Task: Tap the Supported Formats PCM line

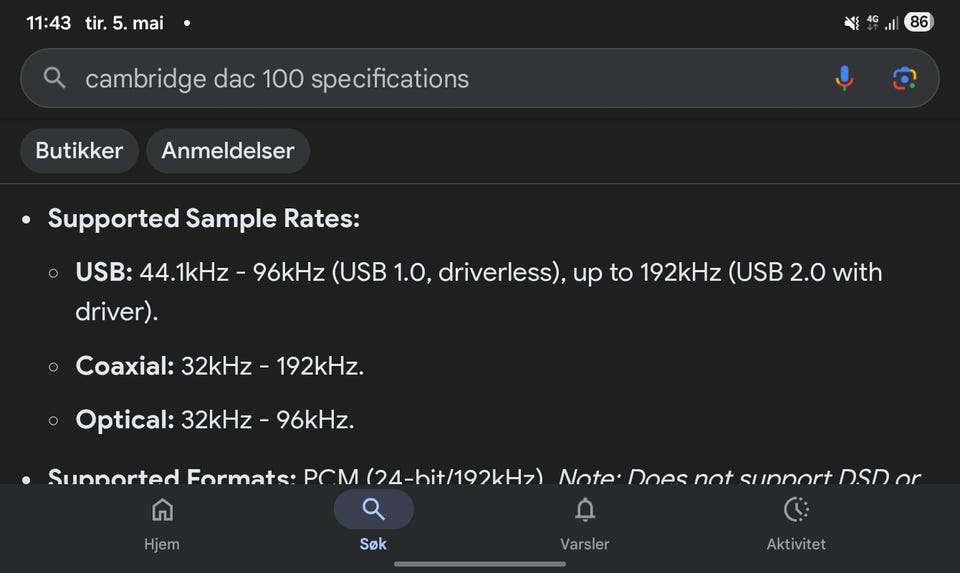Action: [x=484, y=475]
